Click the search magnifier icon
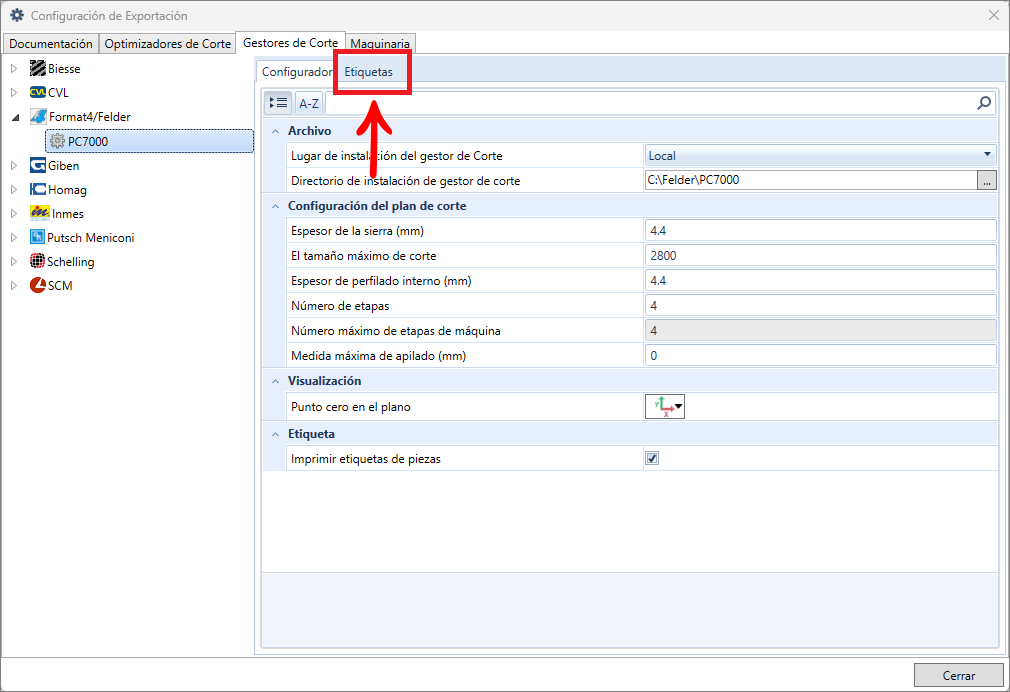The height and width of the screenshot is (692, 1010). coord(984,103)
